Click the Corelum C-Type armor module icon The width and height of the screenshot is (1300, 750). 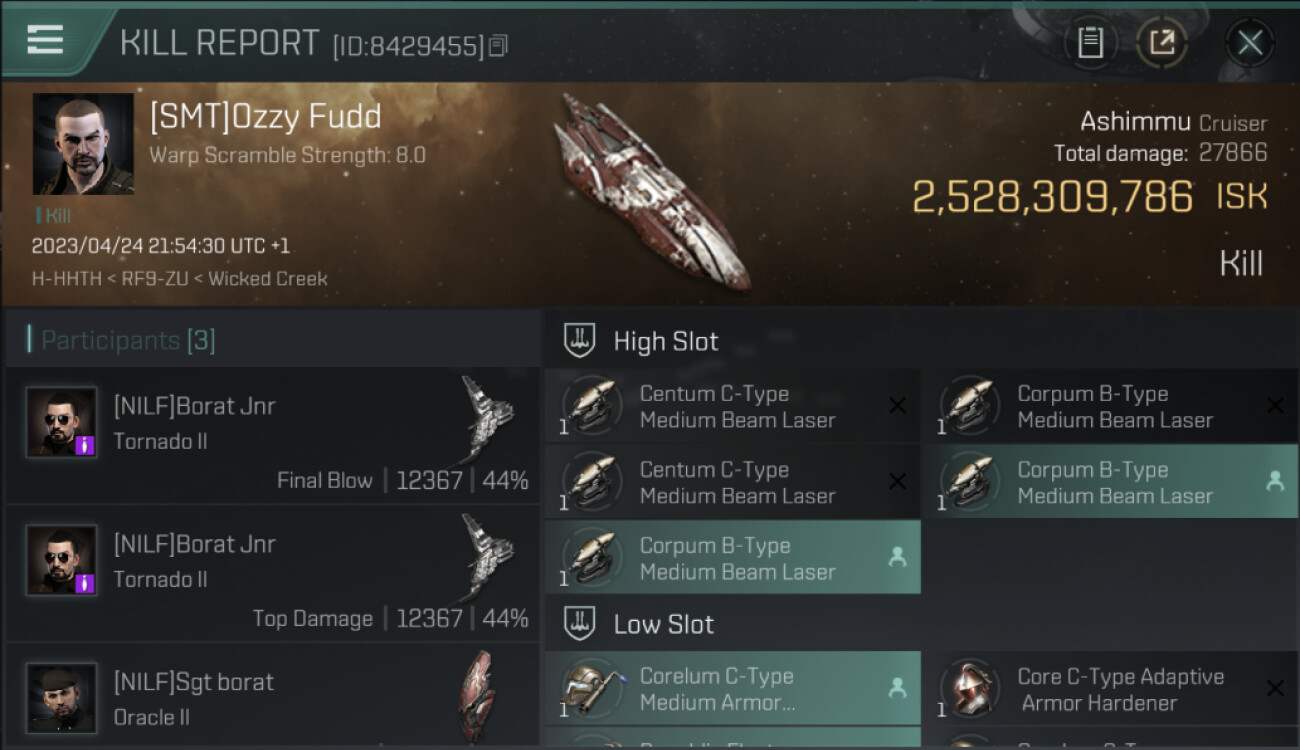pos(592,688)
